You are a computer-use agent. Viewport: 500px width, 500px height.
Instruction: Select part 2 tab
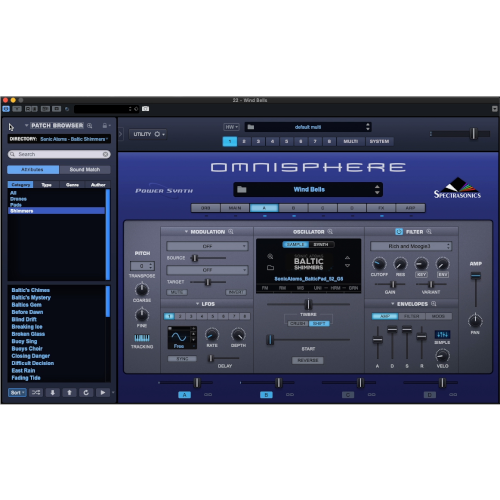click(x=244, y=141)
